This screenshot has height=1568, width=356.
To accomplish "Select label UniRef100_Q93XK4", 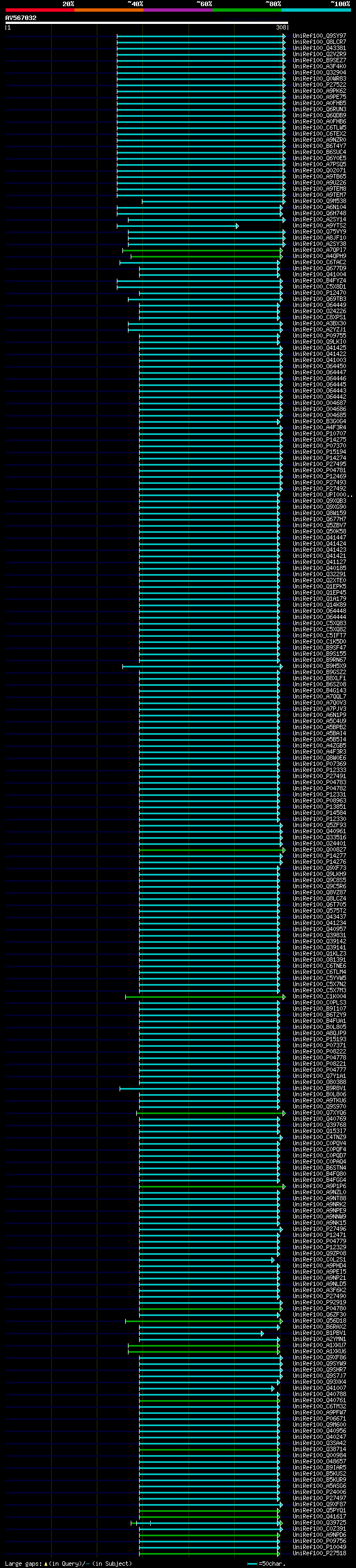I will [319, 1381].
